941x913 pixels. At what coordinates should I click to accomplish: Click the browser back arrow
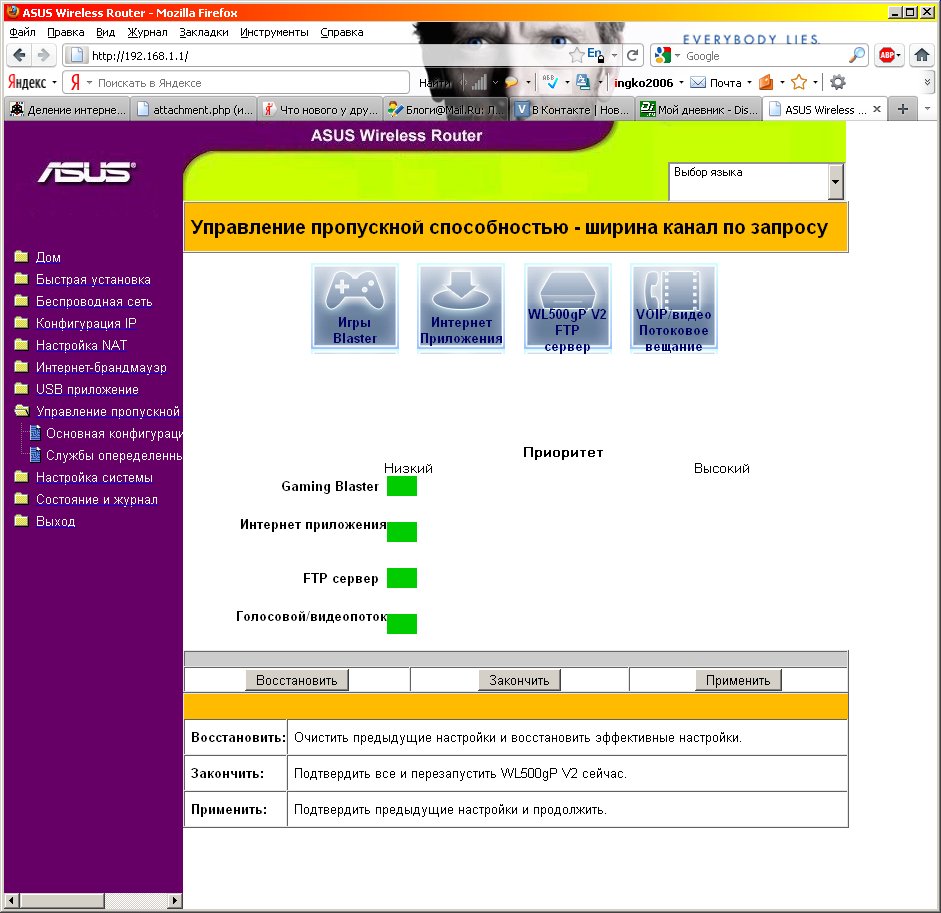20,56
